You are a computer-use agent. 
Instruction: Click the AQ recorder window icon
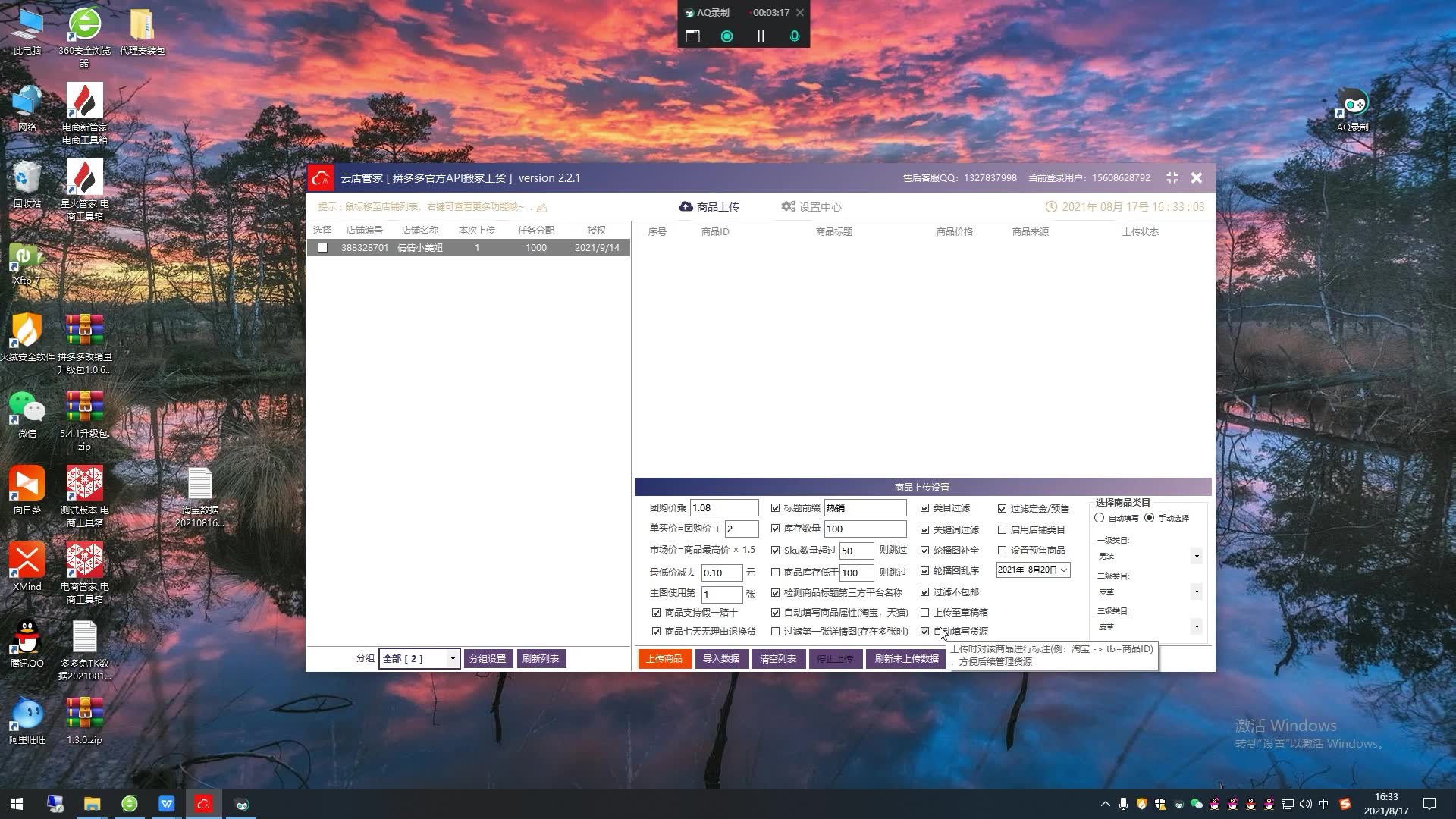(692, 36)
